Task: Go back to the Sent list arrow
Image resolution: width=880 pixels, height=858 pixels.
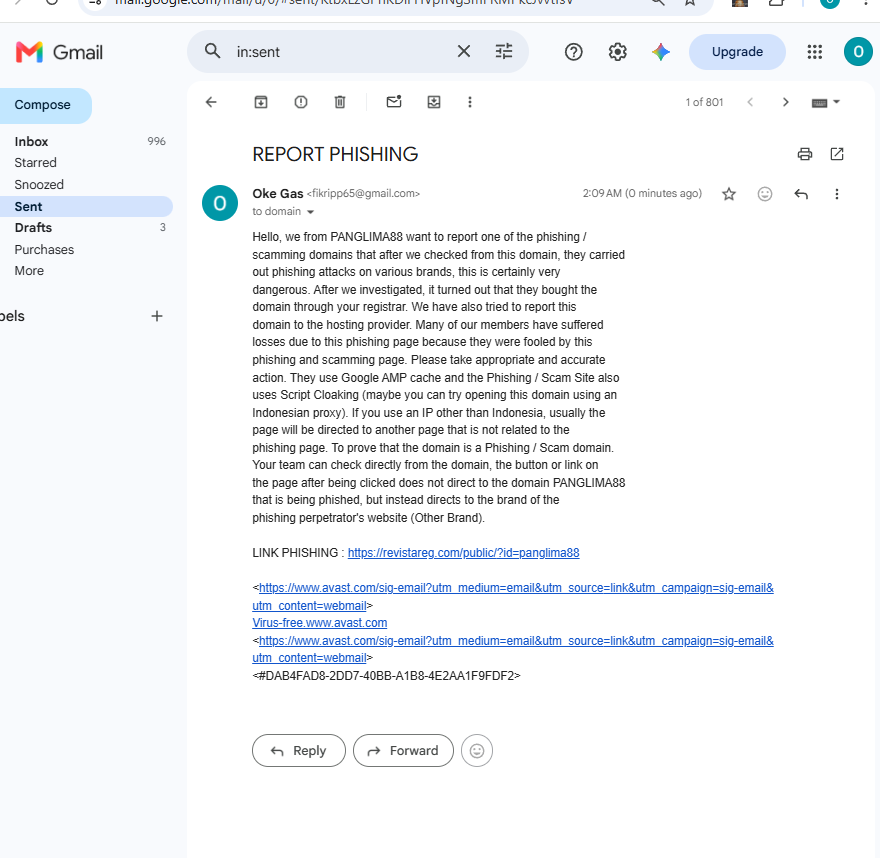Action: 211,102
